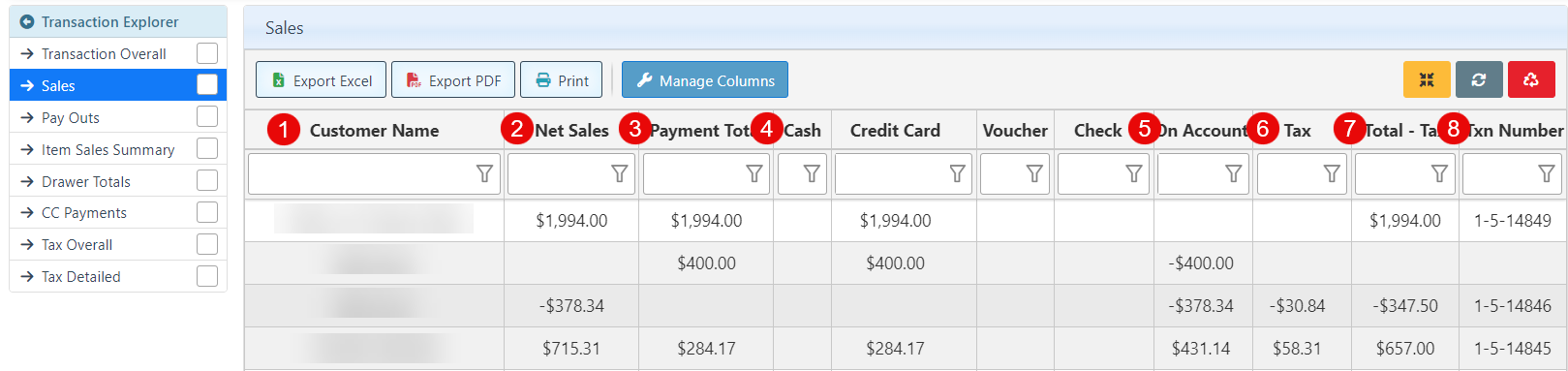Click the red recycle icon button
The image size is (1568, 371).
(x=1531, y=79)
